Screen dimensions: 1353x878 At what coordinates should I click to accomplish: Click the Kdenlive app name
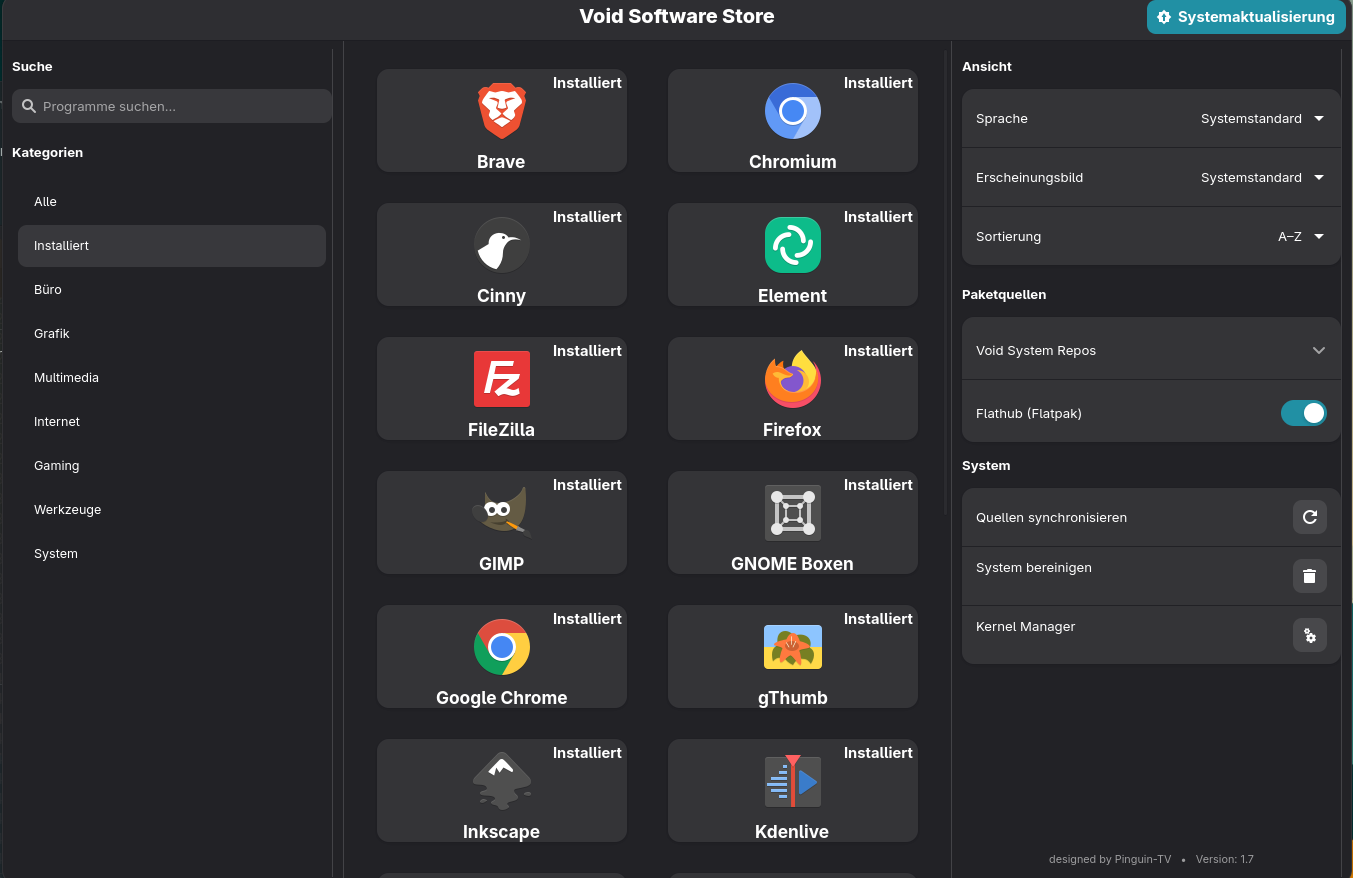(x=792, y=832)
